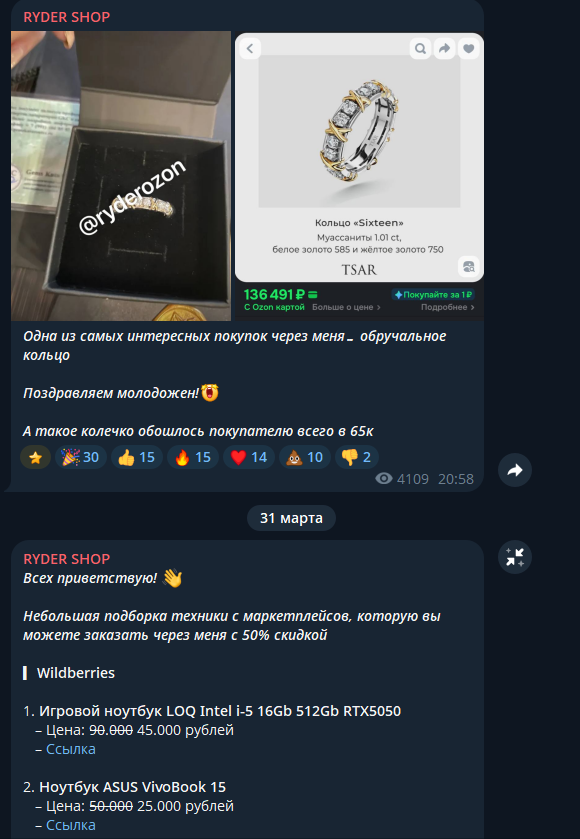Open the ring-in-box photo with @ryderozon watermark
The height and width of the screenshot is (839, 580).
pyautogui.click(x=121, y=176)
